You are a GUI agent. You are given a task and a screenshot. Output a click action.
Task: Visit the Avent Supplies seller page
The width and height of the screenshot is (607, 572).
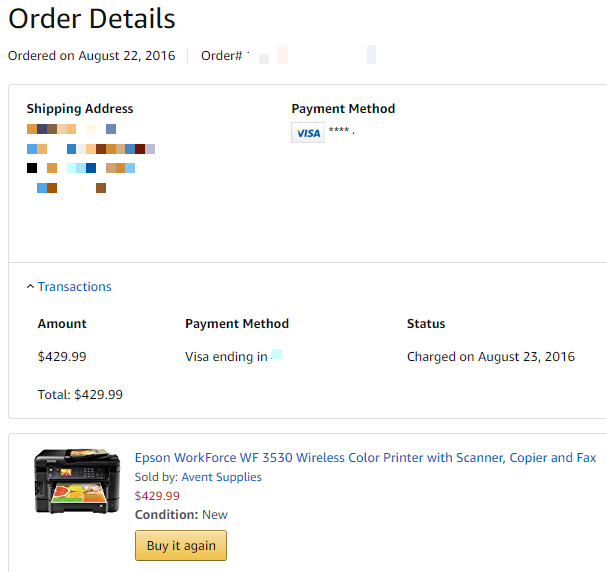coord(221,477)
